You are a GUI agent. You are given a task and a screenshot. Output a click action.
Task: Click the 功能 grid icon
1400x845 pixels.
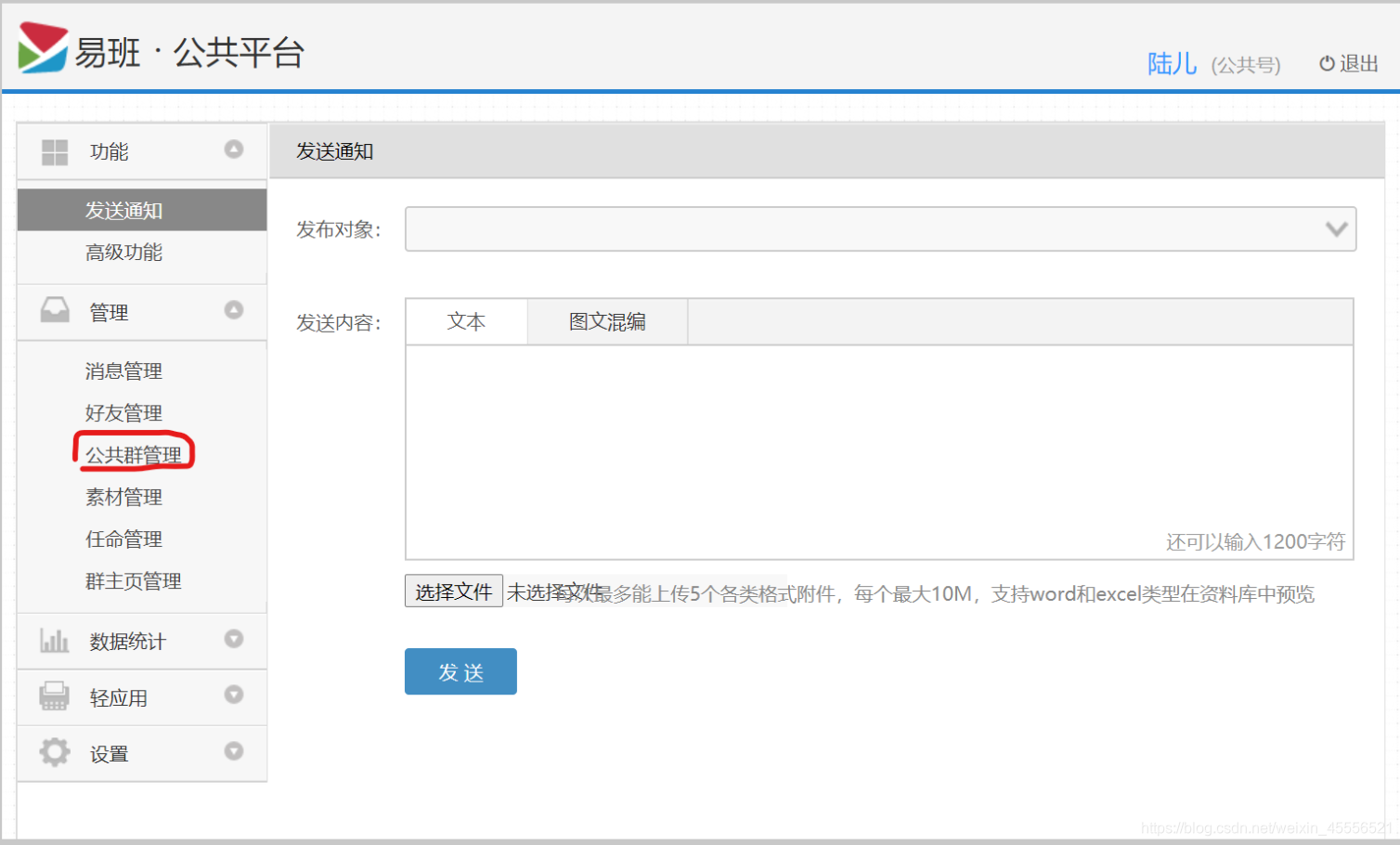[55, 152]
